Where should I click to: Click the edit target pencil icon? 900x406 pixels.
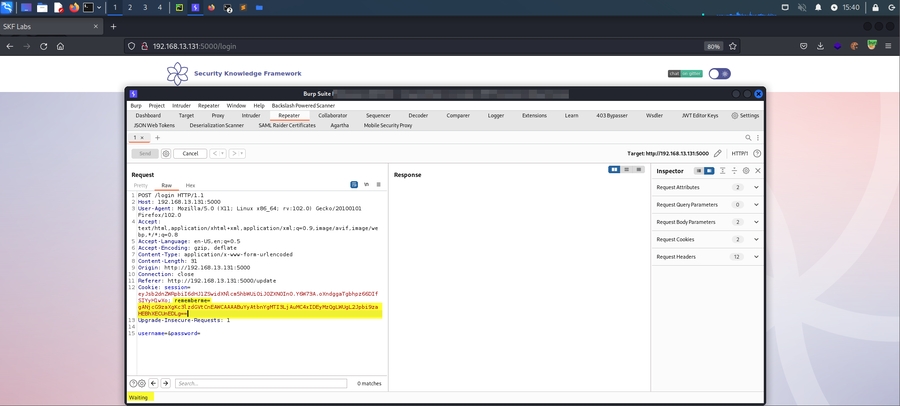pos(717,153)
